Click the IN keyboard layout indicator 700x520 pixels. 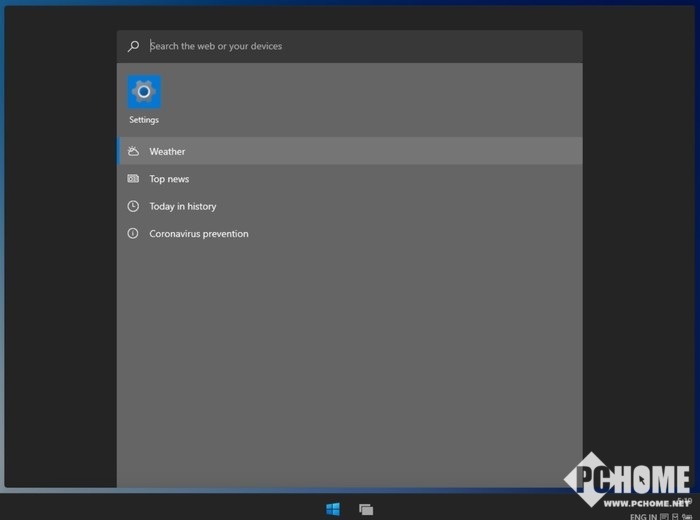tap(652, 516)
